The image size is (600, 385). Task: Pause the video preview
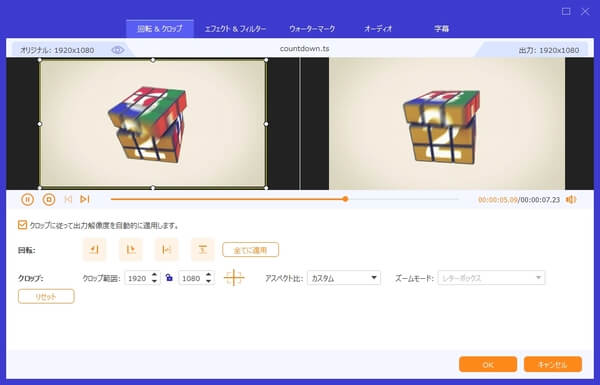pos(27,199)
